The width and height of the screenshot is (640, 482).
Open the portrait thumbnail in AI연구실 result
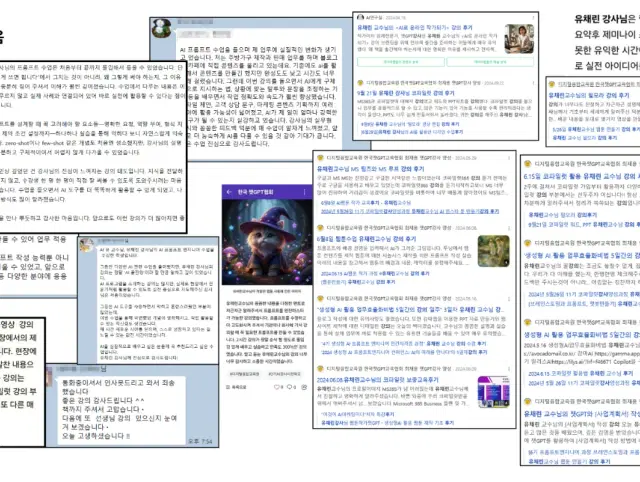pos(519,39)
